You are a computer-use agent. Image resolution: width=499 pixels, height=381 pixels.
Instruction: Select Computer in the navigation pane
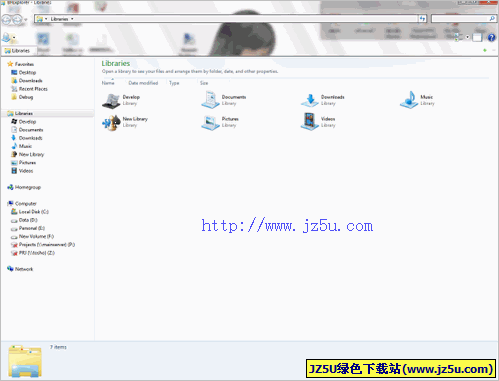(x=26, y=204)
